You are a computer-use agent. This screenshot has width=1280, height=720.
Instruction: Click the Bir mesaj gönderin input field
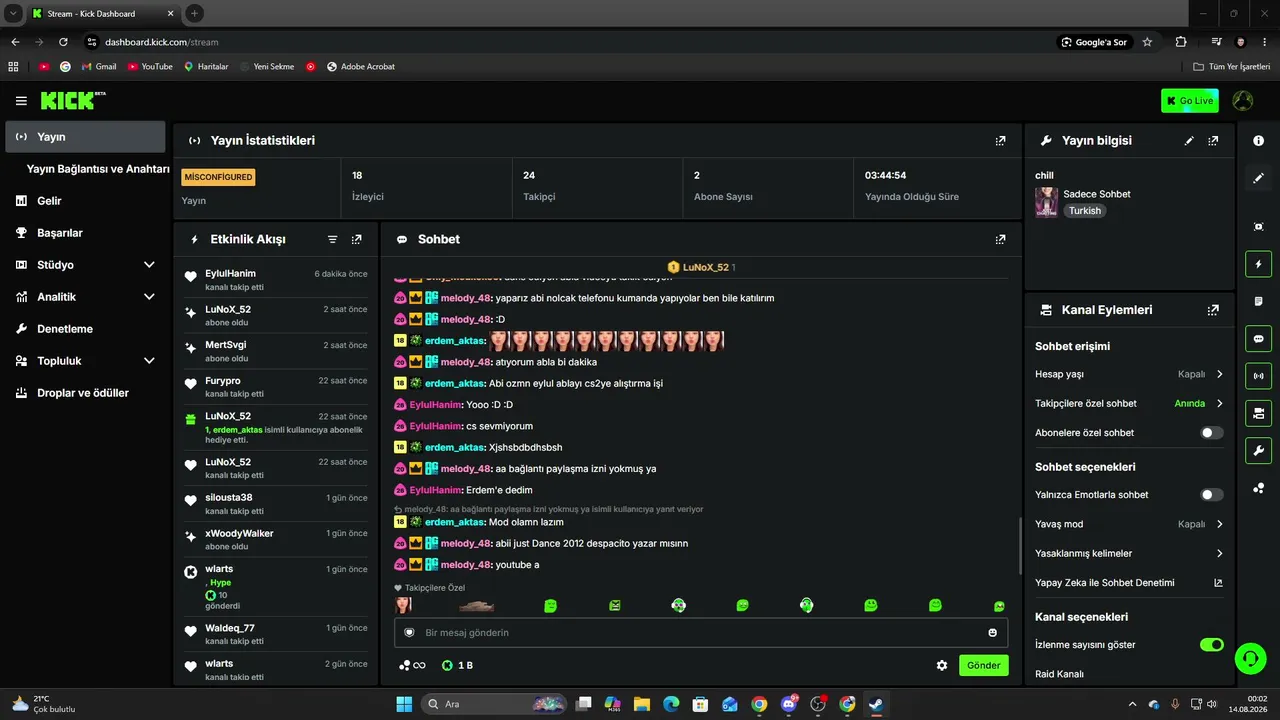pyautogui.click(x=700, y=633)
